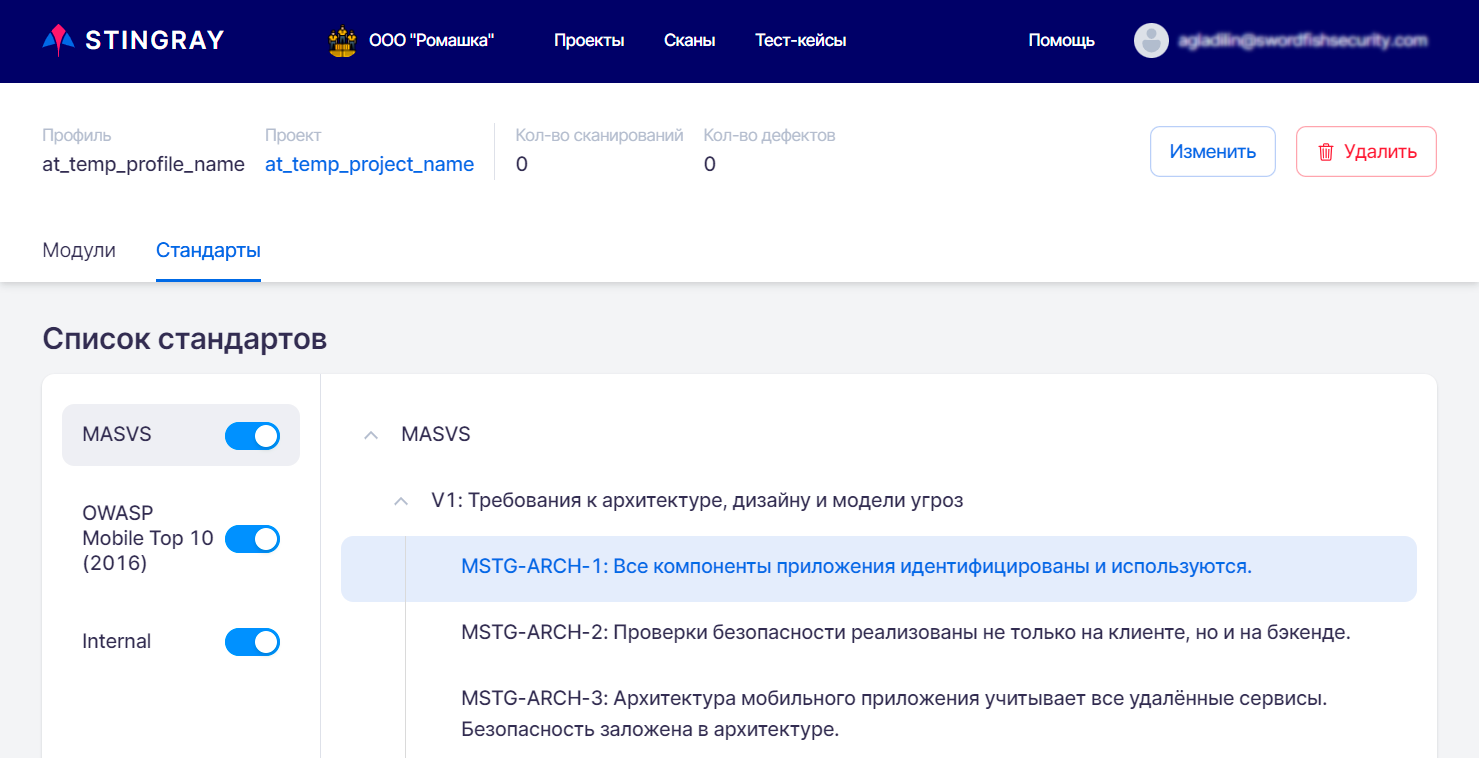Disable the OWASP Mobile Top 10 switch
Image resolution: width=1479 pixels, height=758 pixels.
coord(252,539)
